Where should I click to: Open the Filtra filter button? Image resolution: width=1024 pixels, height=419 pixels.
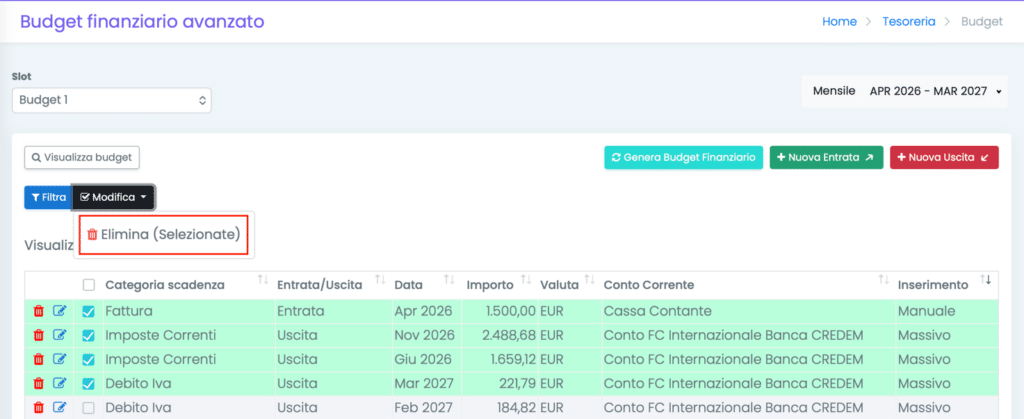point(48,198)
